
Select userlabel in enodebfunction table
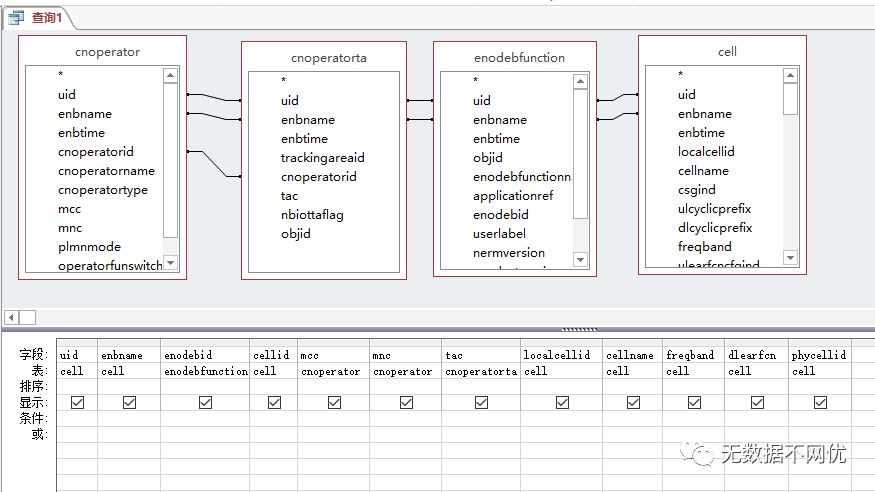pos(499,234)
